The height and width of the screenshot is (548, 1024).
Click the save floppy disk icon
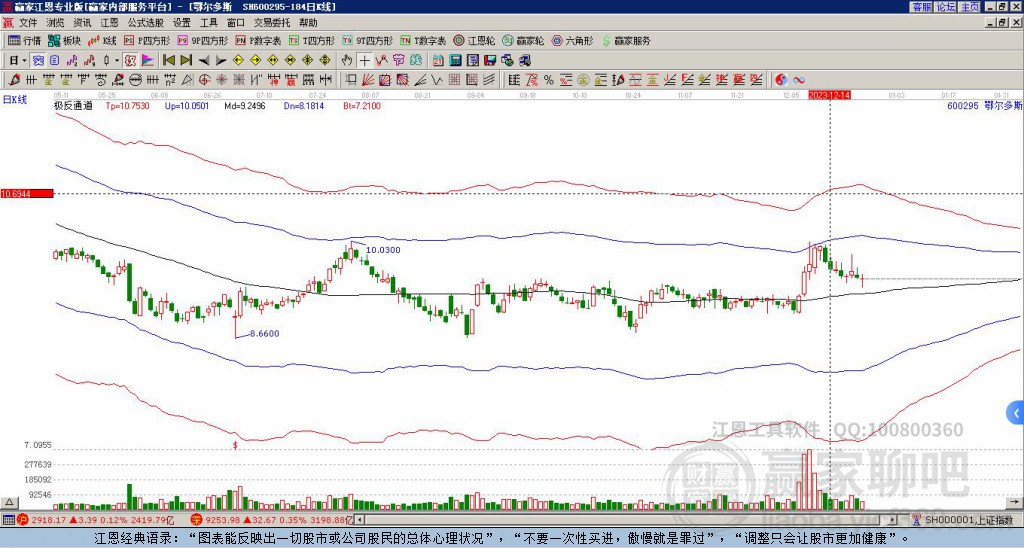click(490, 61)
